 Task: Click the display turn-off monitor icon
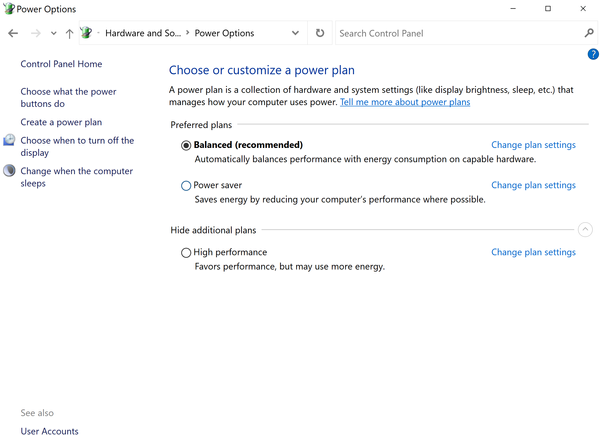[x=9, y=140]
